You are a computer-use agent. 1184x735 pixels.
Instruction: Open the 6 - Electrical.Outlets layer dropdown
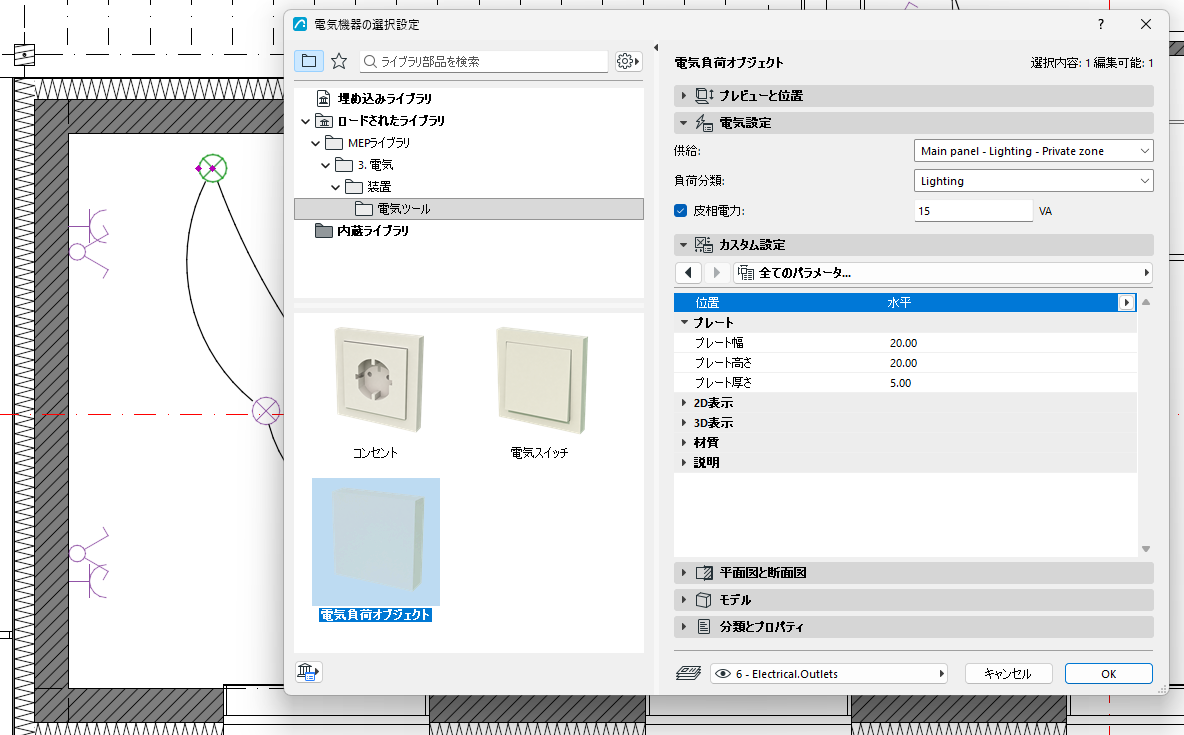(828, 674)
